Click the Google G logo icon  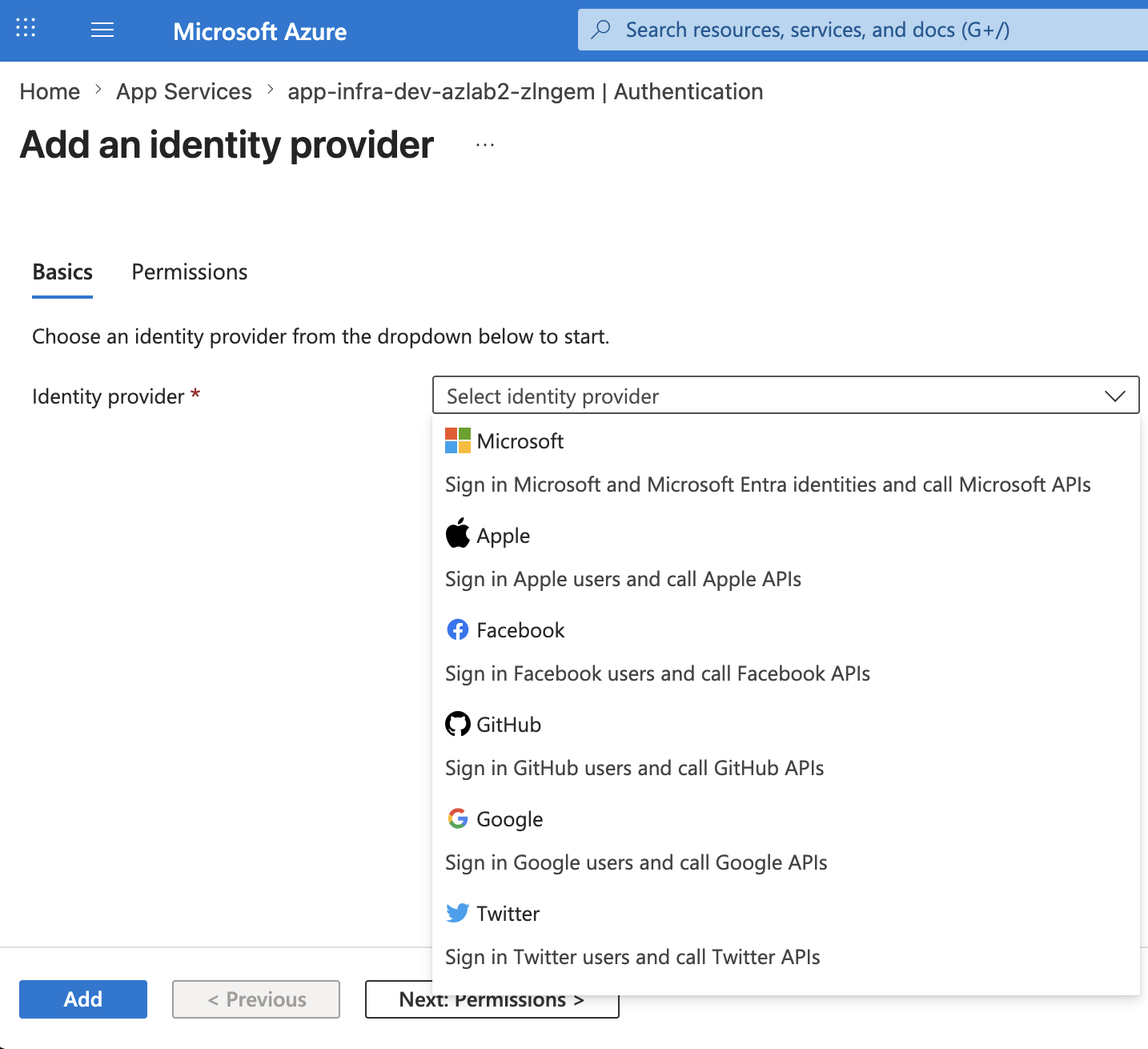(x=458, y=818)
